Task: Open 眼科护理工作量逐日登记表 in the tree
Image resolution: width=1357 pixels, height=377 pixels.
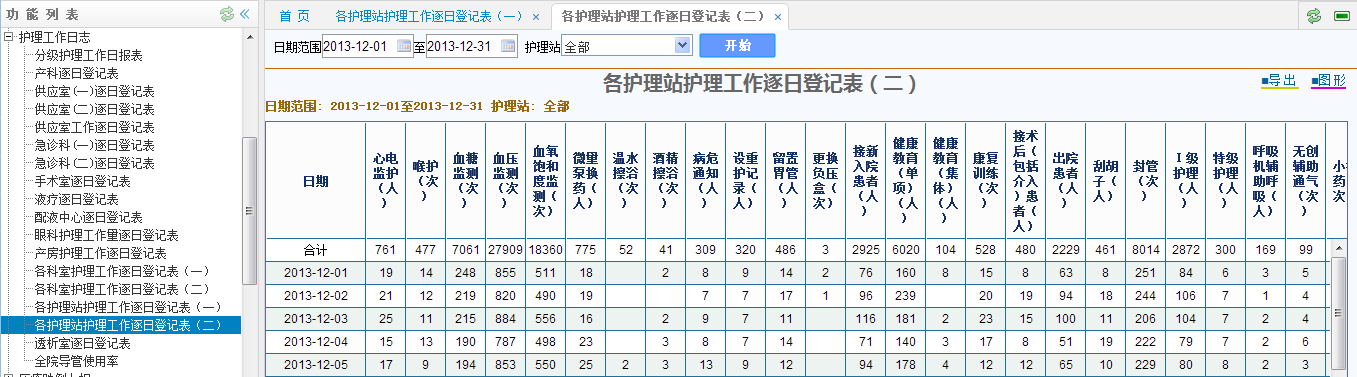Action: [x=106, y=235]
